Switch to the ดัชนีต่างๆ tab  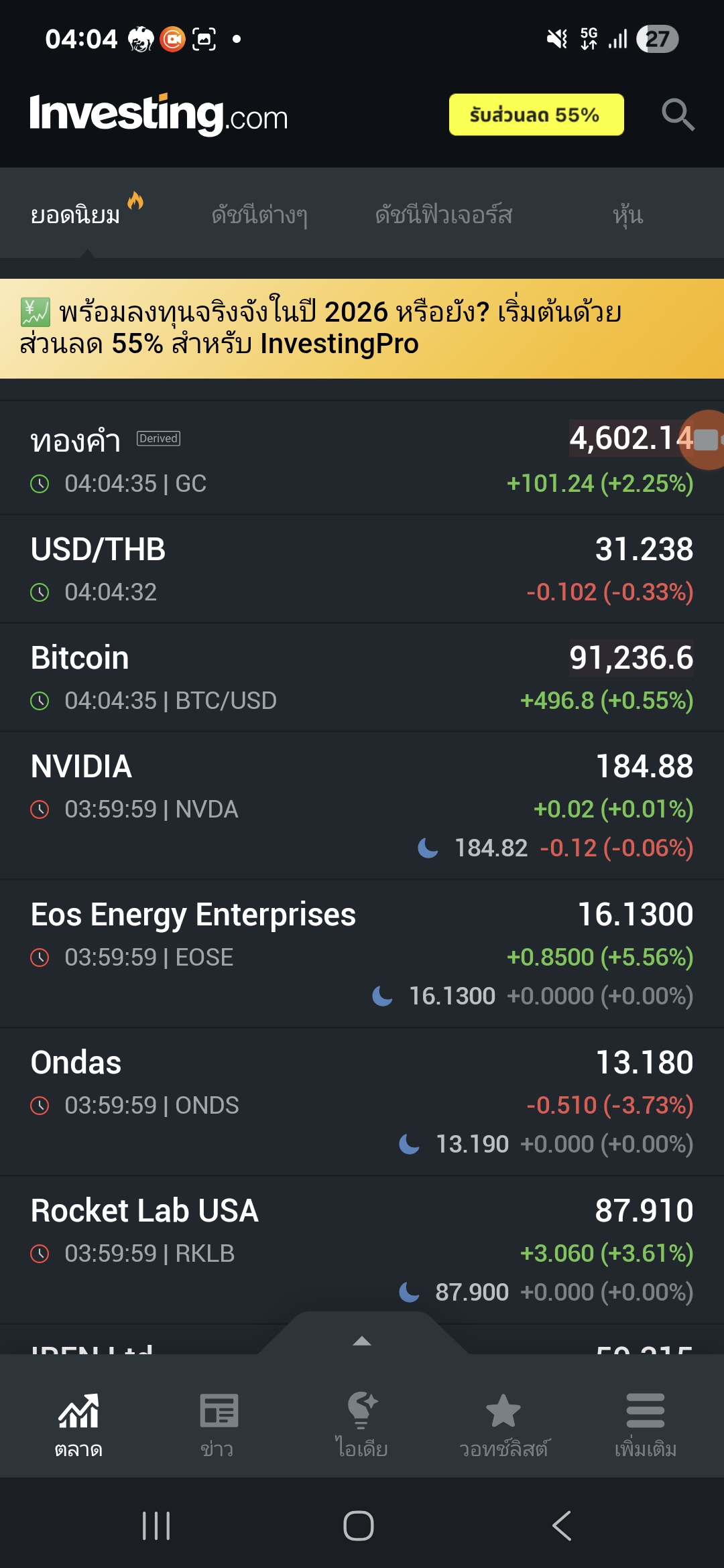click(259, 215)
